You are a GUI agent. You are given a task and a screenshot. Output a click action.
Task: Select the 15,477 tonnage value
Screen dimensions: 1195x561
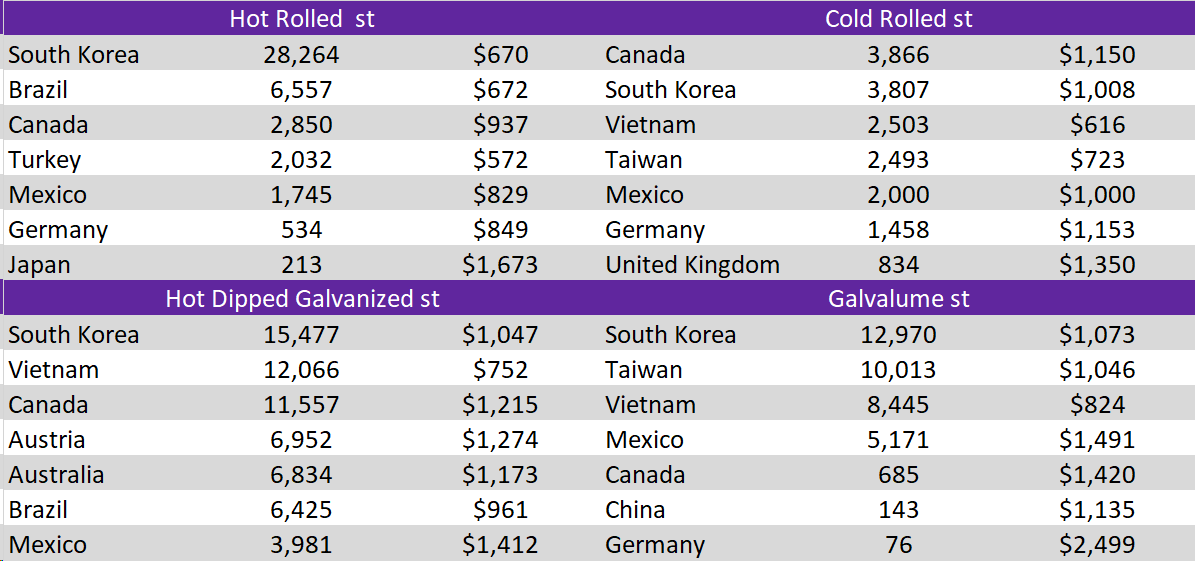click(302, 335)
